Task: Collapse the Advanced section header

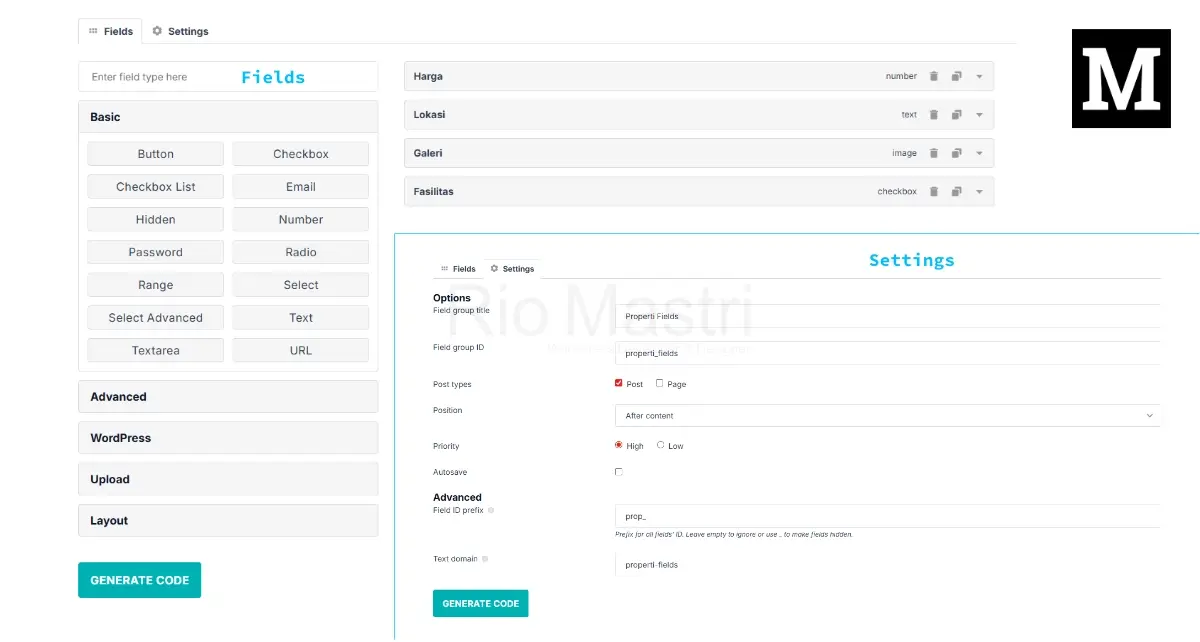Action: [x=228, y=396]
